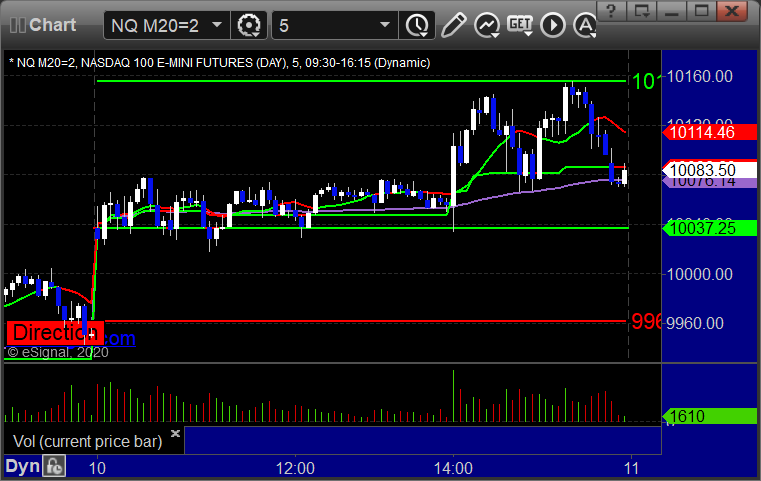
Task: Click the bar replay play icon
Action: 553,25
